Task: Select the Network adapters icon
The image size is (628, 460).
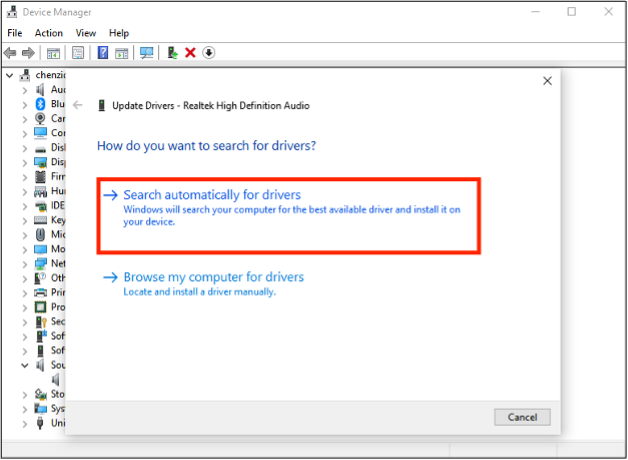Action: click(40, 264)
